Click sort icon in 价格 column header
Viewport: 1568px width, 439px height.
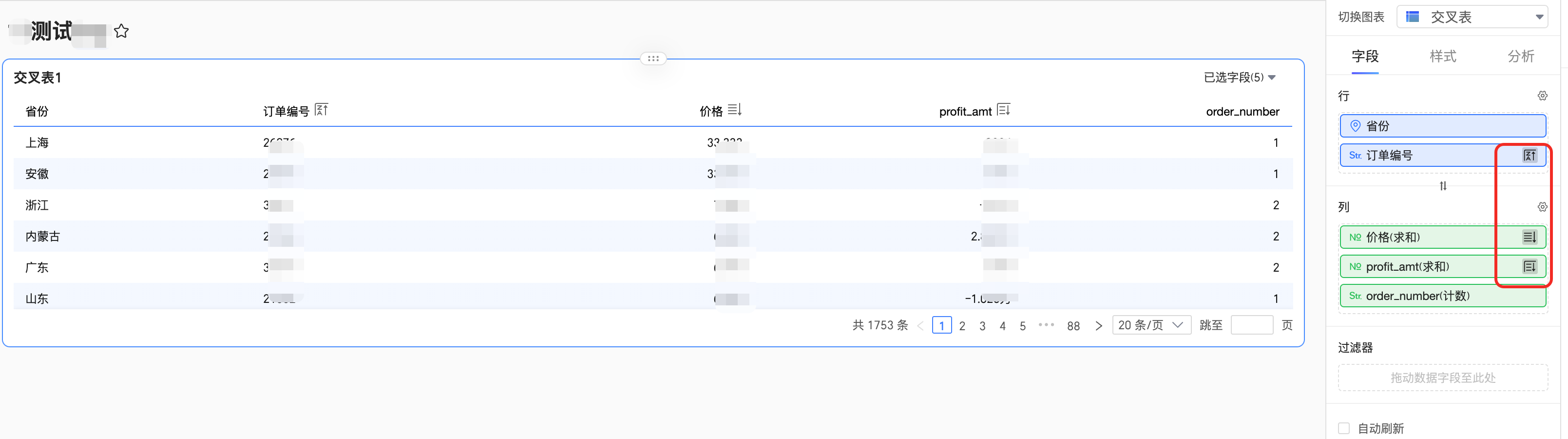click(x=735, y=110)
